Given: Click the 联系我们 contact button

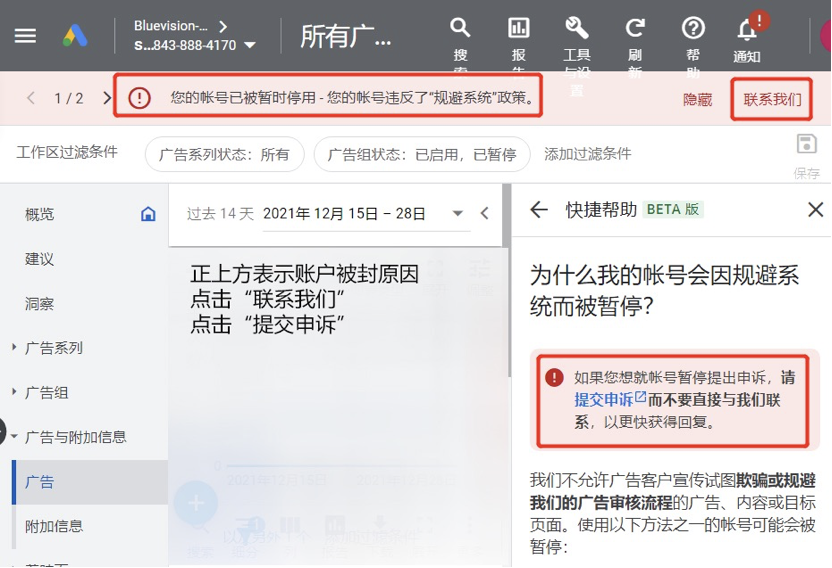Looking at the screenshot, I should 772,99.
